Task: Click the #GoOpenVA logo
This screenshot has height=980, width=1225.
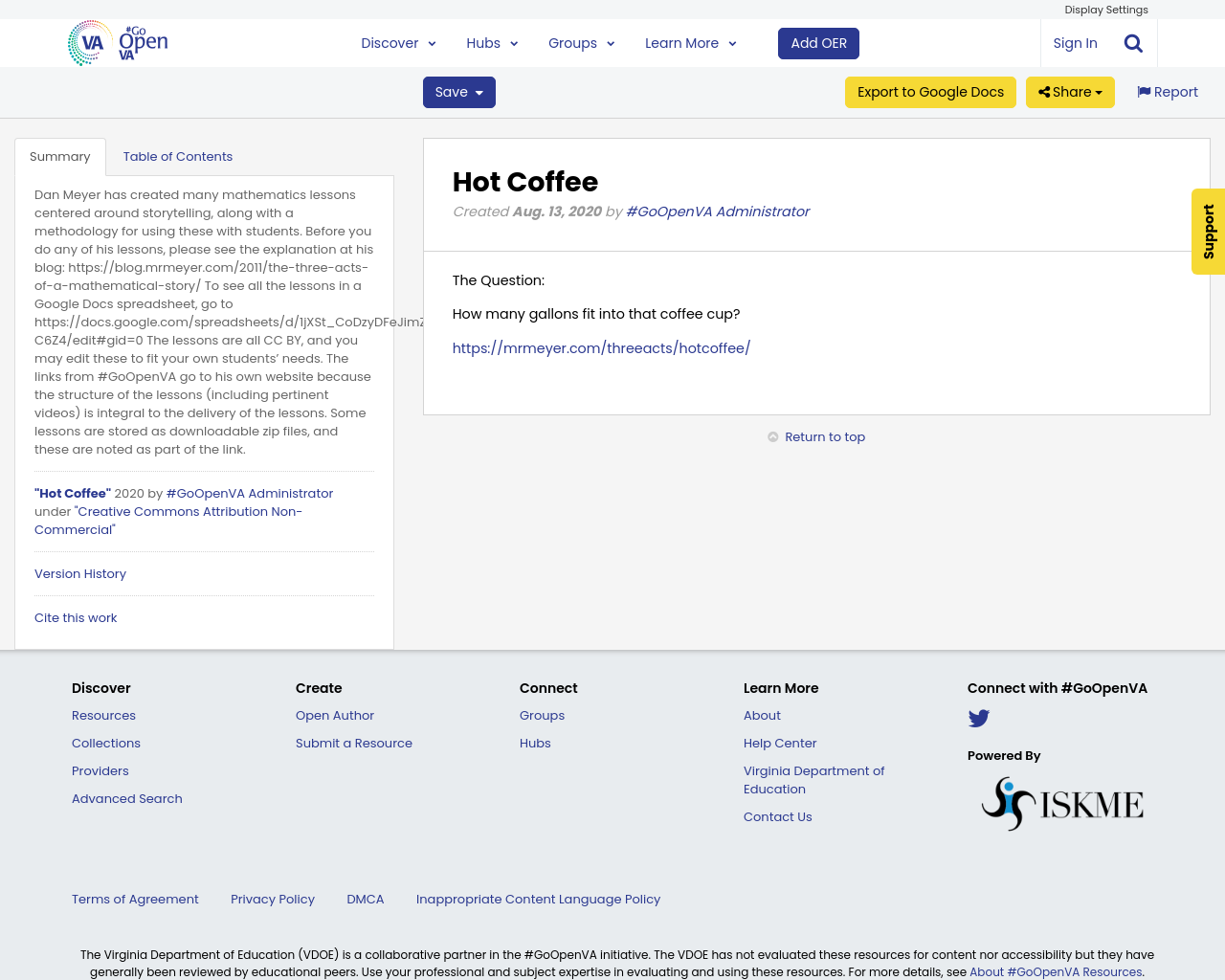Action: [117, 42]
